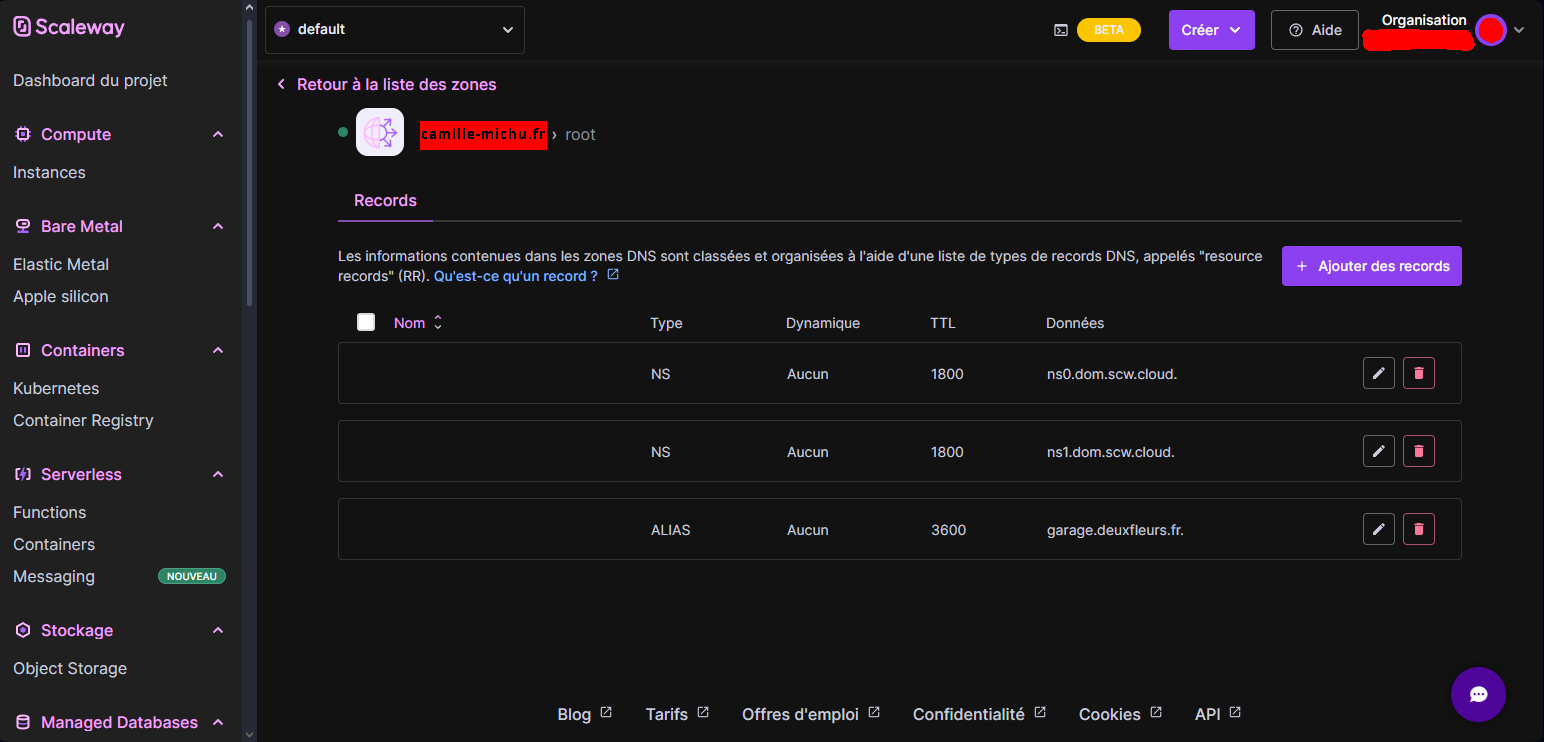This screenshot has height=742, width=1544.
Task: Click the Données column header
Action: point(1075,323)
